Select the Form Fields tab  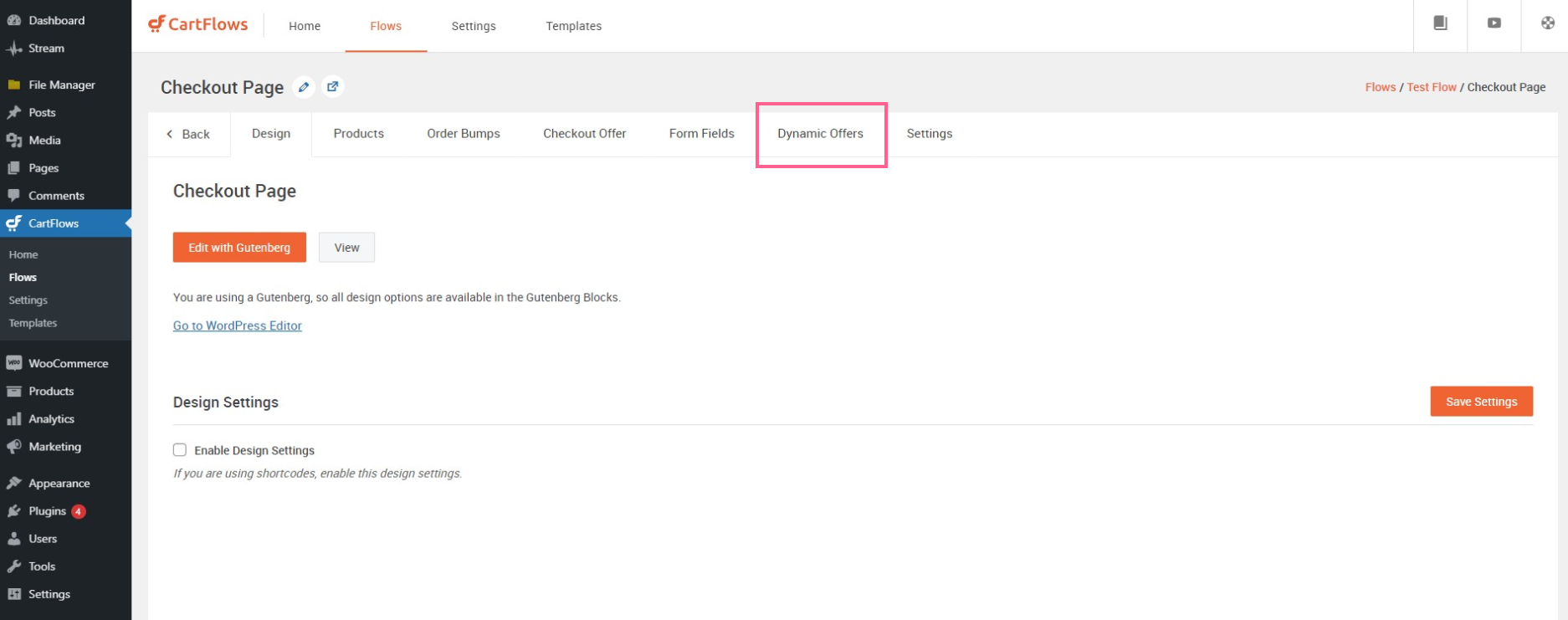coord(701,134)
